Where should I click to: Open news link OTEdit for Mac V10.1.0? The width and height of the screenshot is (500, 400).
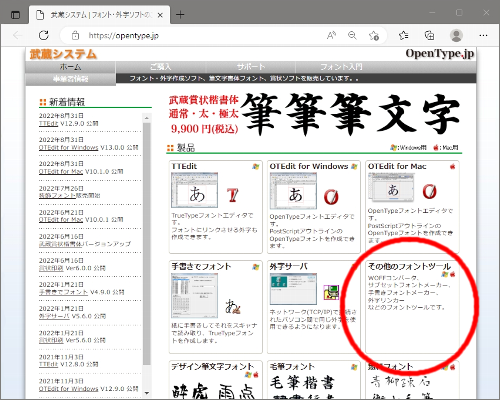tap(61, 171)
